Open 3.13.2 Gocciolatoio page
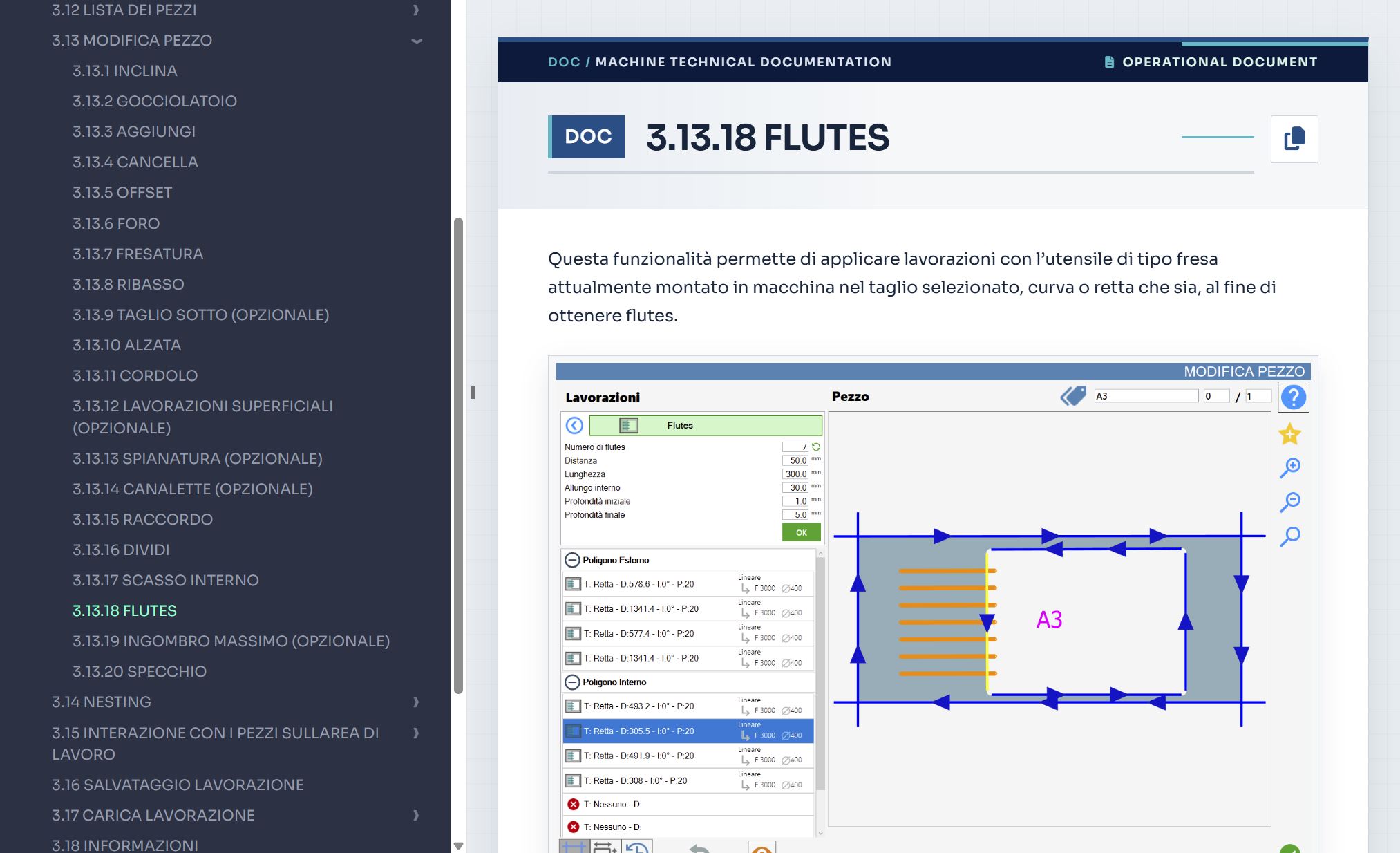1400x853 pixels. (155, 101)
